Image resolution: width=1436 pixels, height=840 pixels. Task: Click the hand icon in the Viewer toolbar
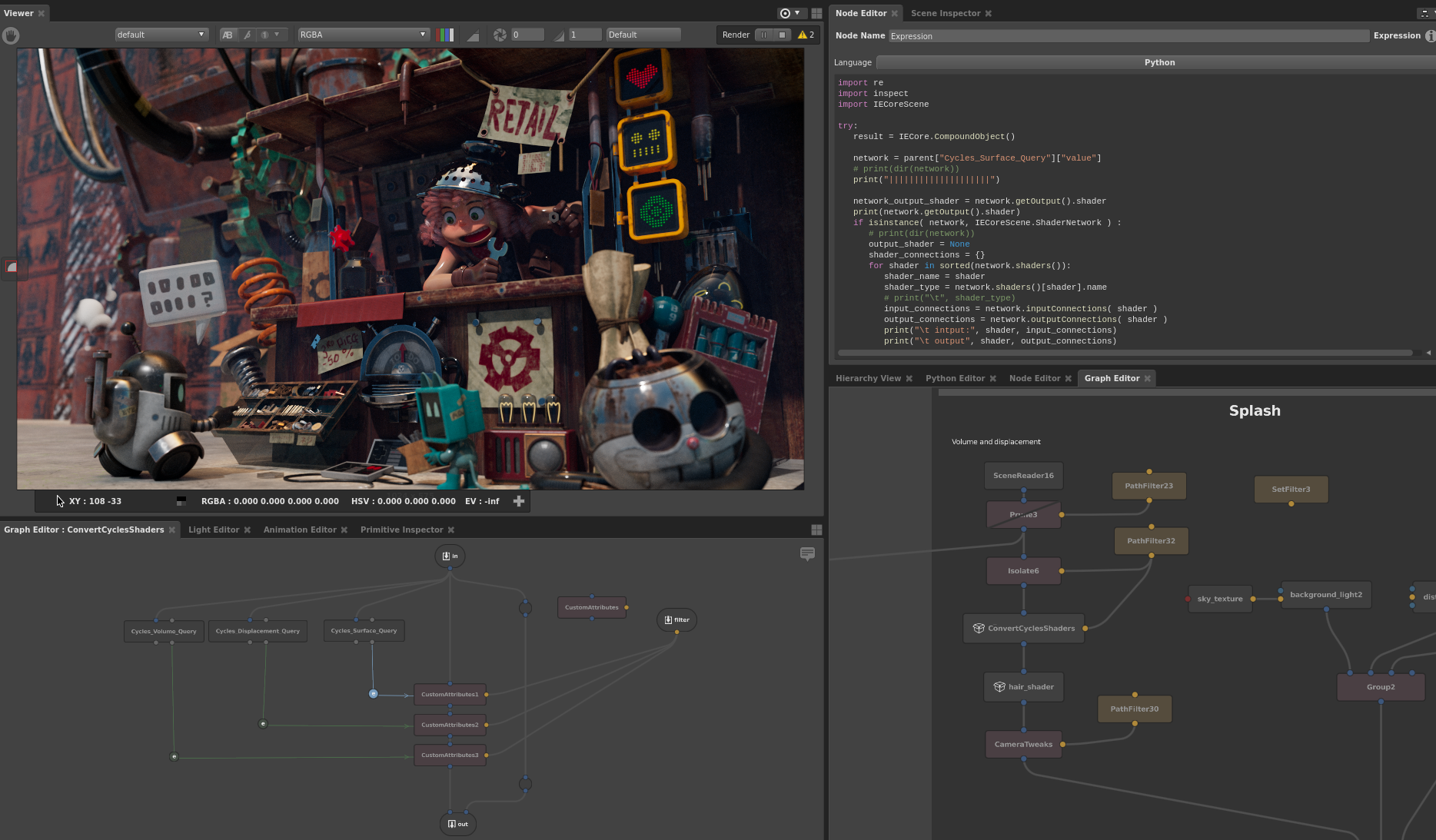pos(11,35)
